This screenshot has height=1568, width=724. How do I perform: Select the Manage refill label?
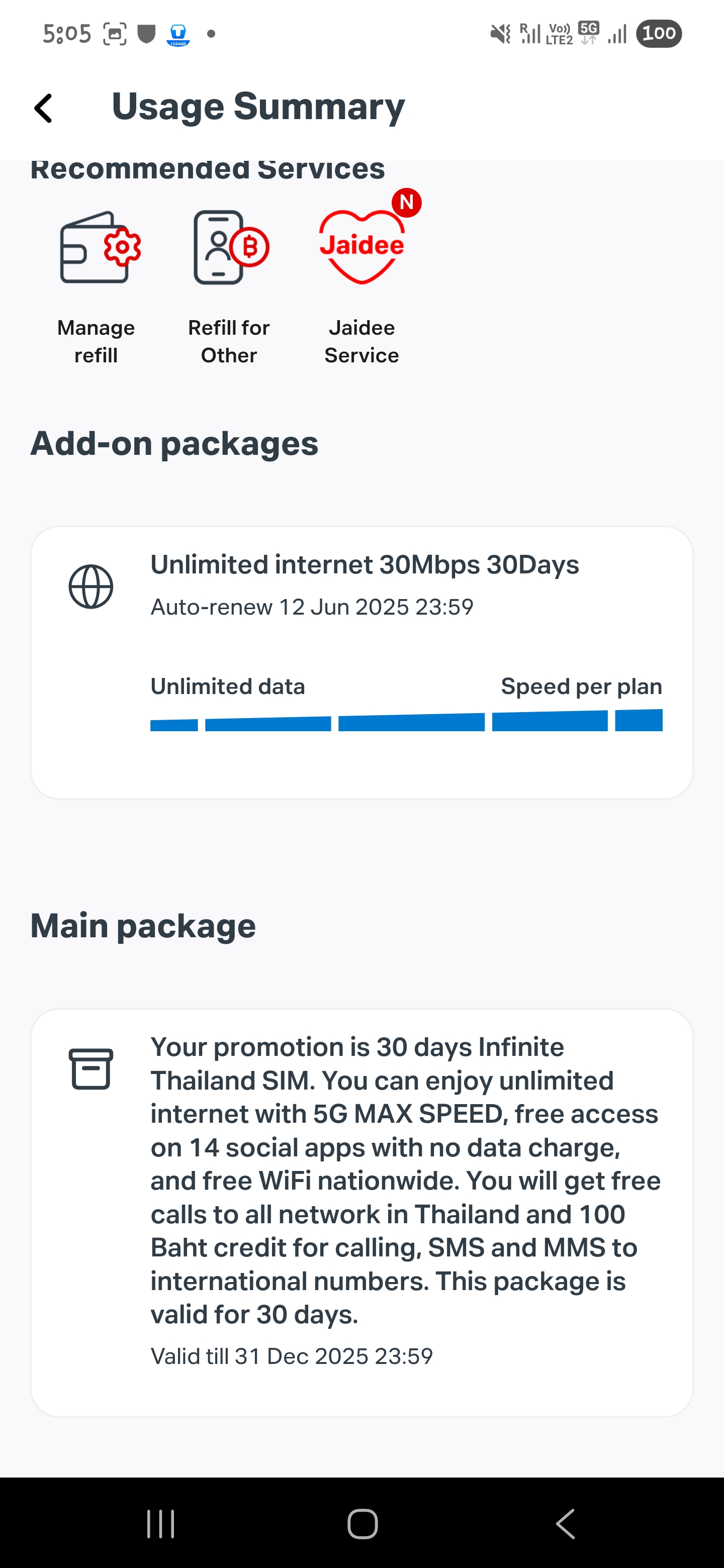pos(96,341)
